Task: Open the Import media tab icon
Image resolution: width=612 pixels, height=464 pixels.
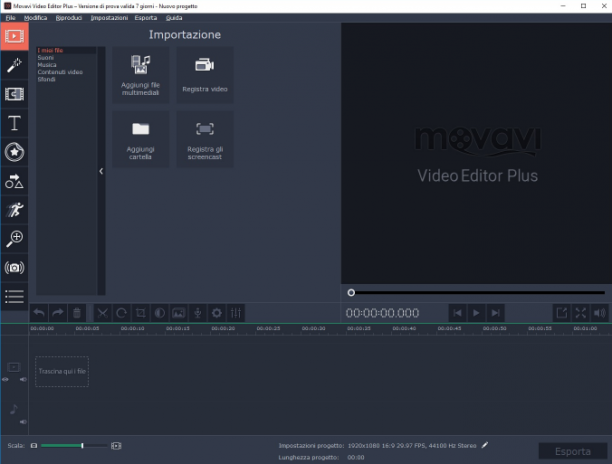Action: pyautogui.click(x=14, y=36)
